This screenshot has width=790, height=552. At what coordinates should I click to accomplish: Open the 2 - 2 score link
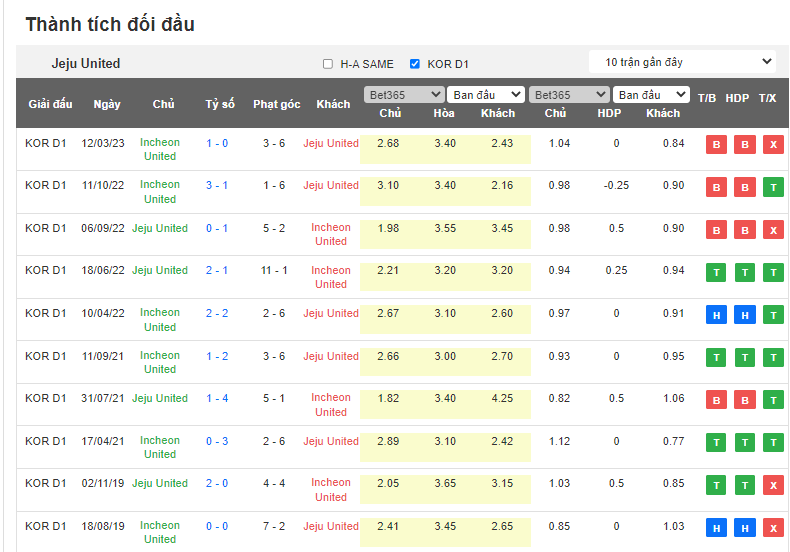[x=217, y=313]
